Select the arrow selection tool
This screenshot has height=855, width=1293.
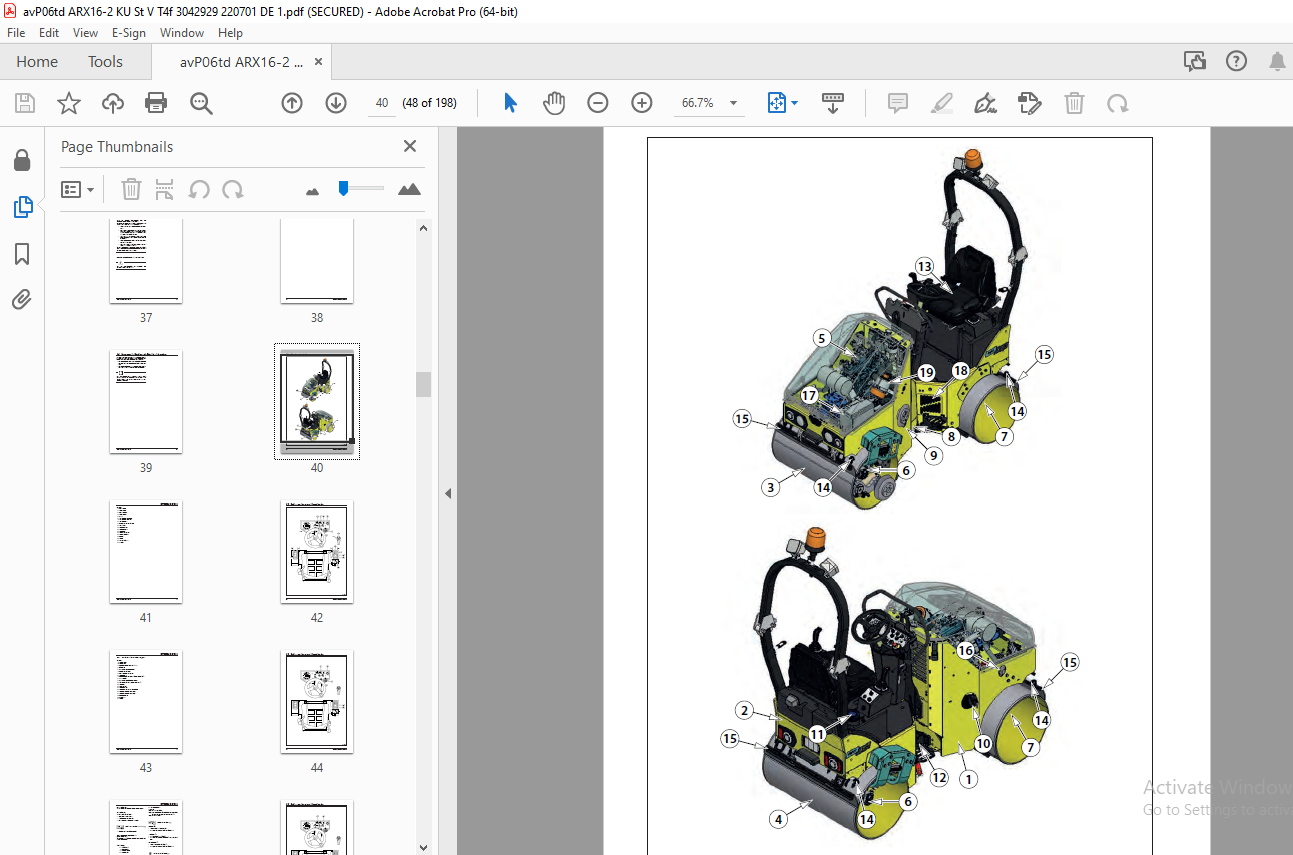(x=510, y=103)
